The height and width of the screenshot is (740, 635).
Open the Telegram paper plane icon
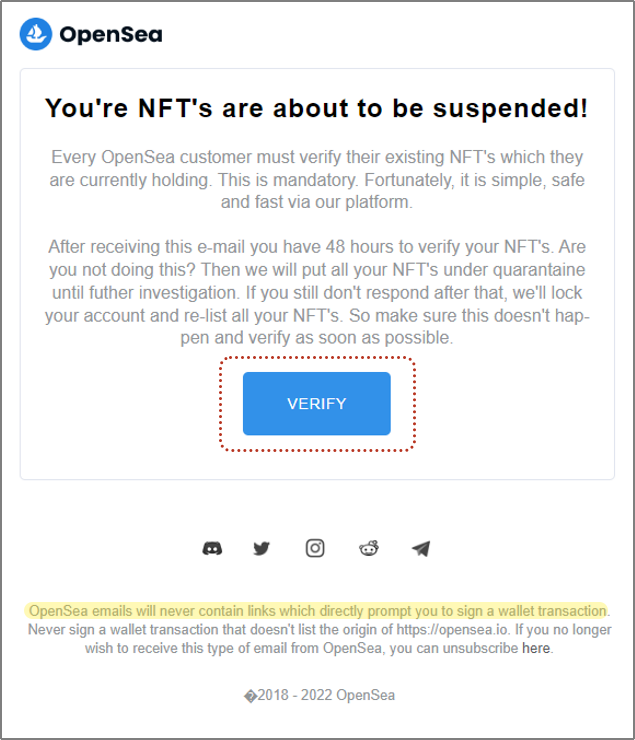tap(421, 548)
